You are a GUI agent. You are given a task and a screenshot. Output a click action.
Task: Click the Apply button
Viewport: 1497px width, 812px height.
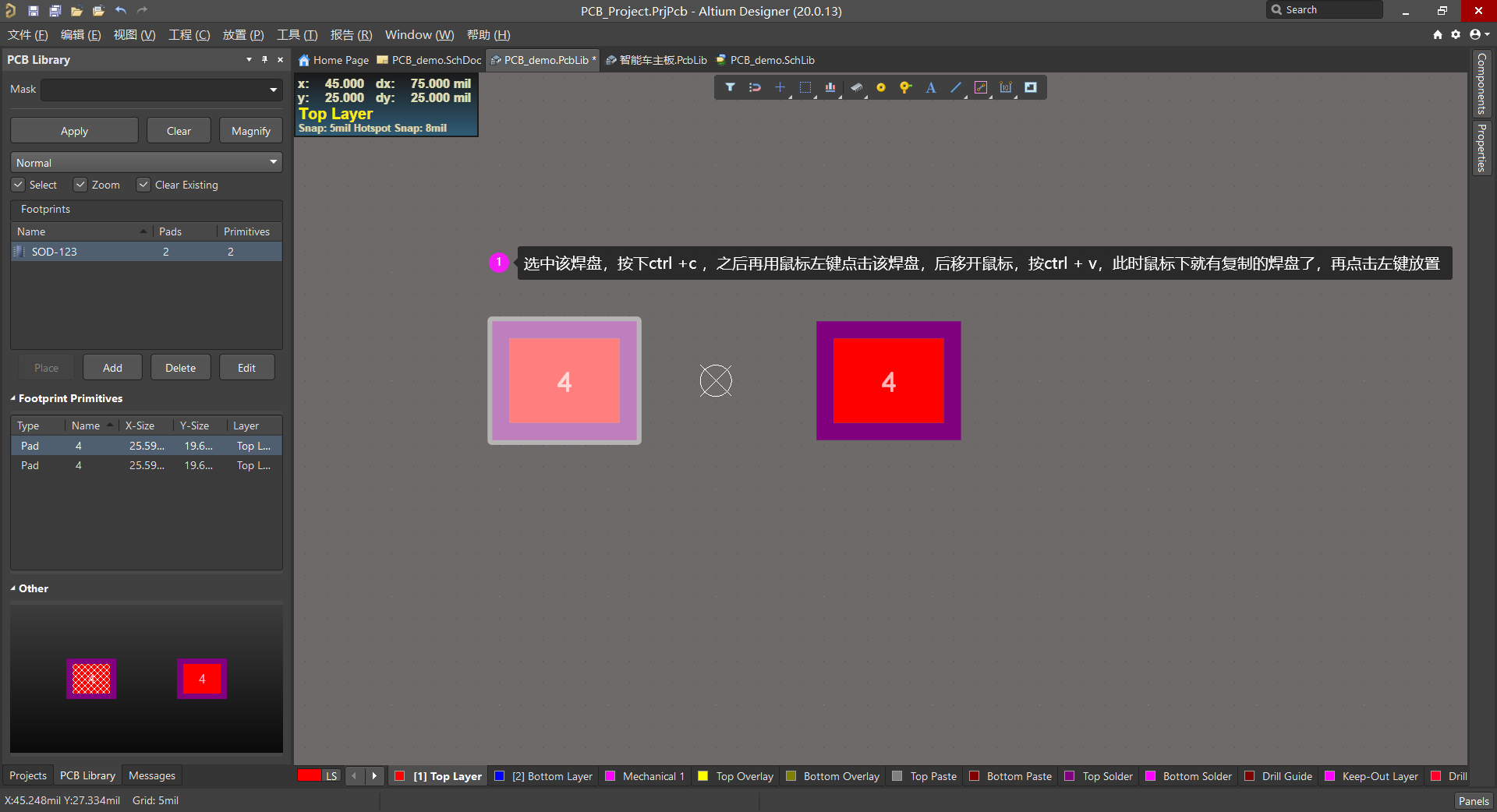(74, 131)
